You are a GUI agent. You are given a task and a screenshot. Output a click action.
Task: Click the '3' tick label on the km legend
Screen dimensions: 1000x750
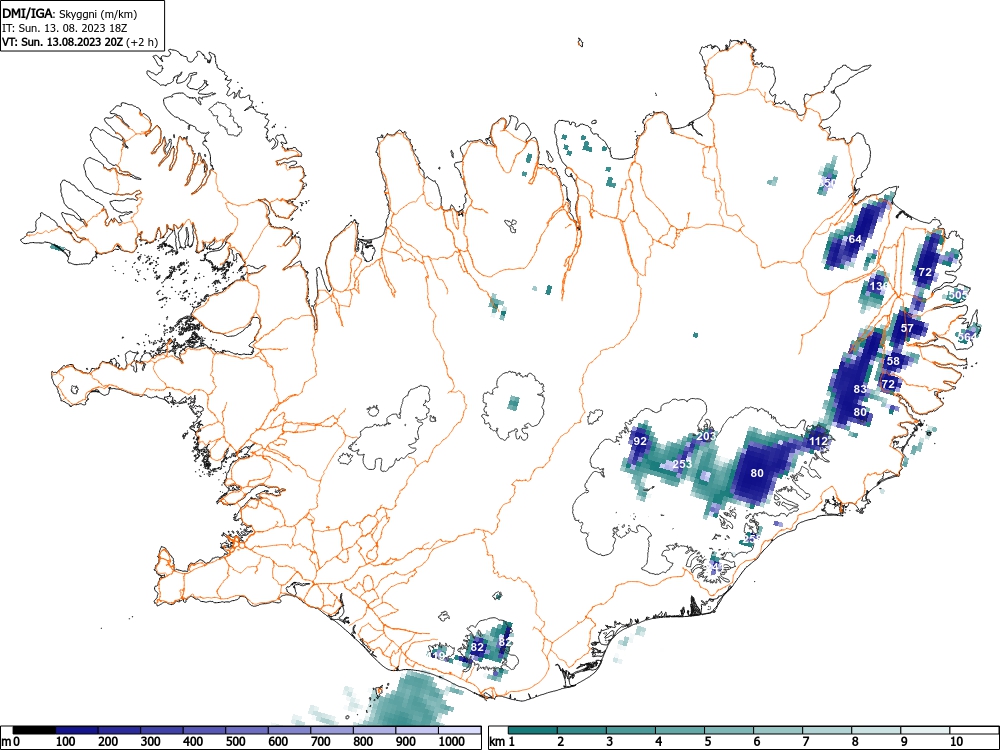[610, 742]
